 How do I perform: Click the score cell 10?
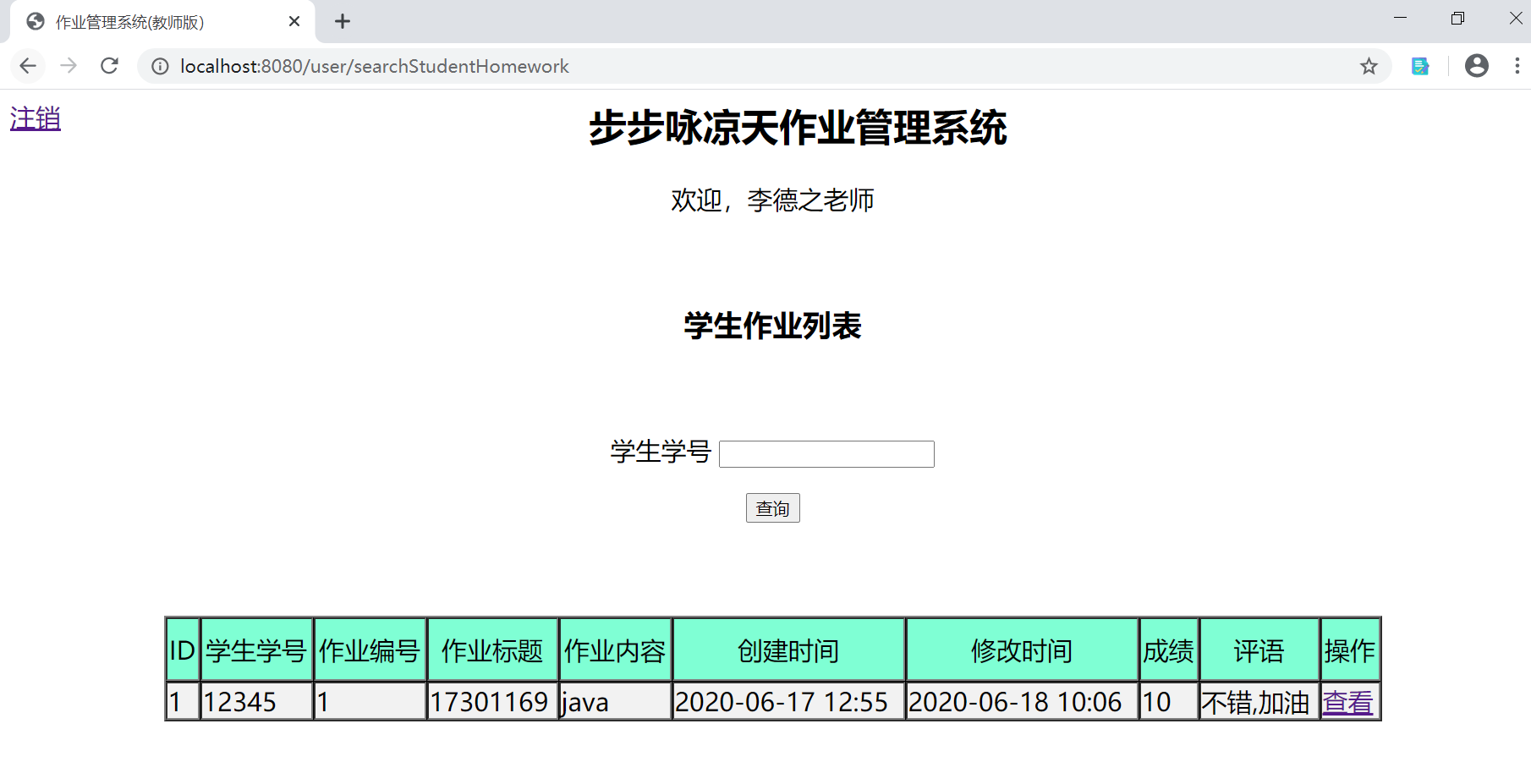[x=1169, y=702]
